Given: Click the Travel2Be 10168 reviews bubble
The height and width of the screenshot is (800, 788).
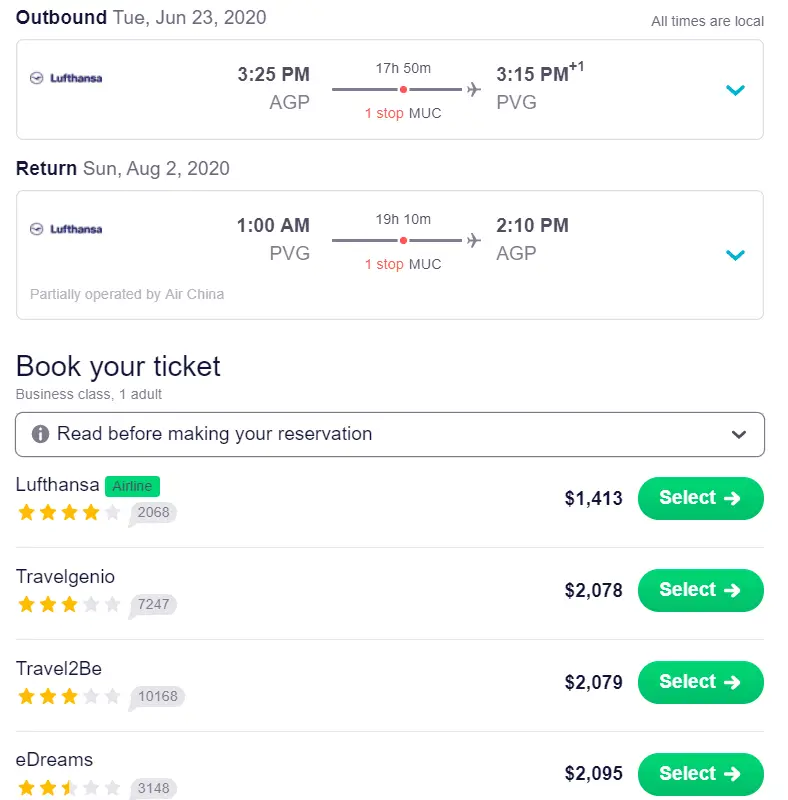Looking at the screenshot, I should [157, 697].
